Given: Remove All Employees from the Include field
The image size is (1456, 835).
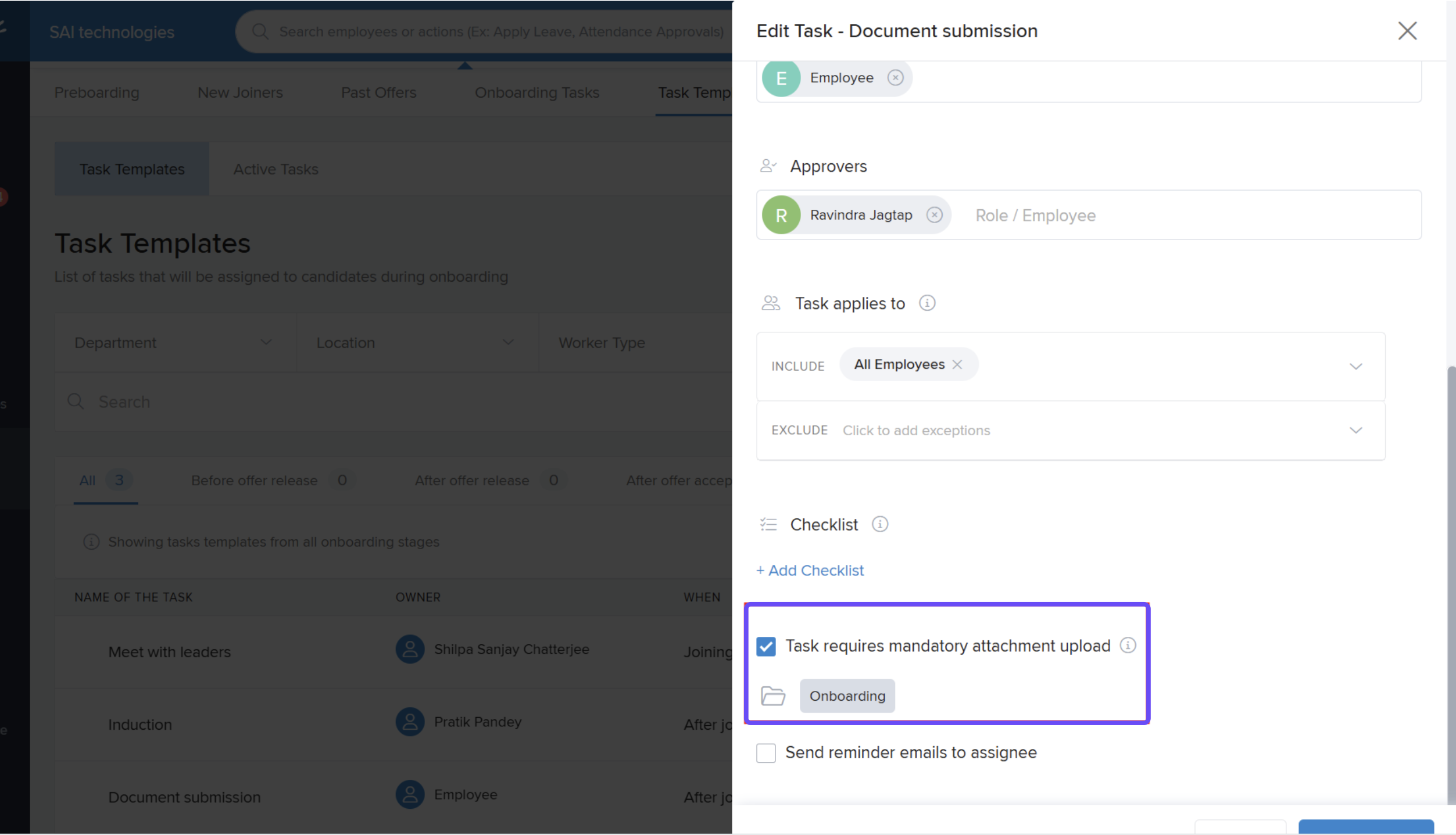Looking at the screenshot, I should 958,364.
